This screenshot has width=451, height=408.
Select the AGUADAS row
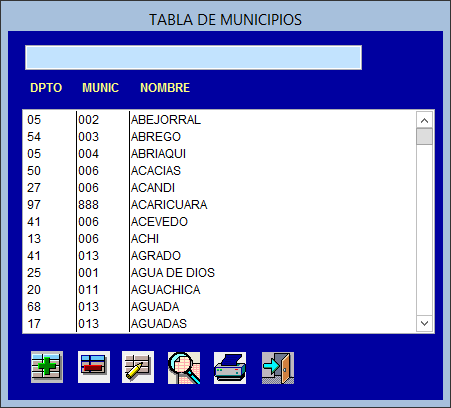(219, 324)
